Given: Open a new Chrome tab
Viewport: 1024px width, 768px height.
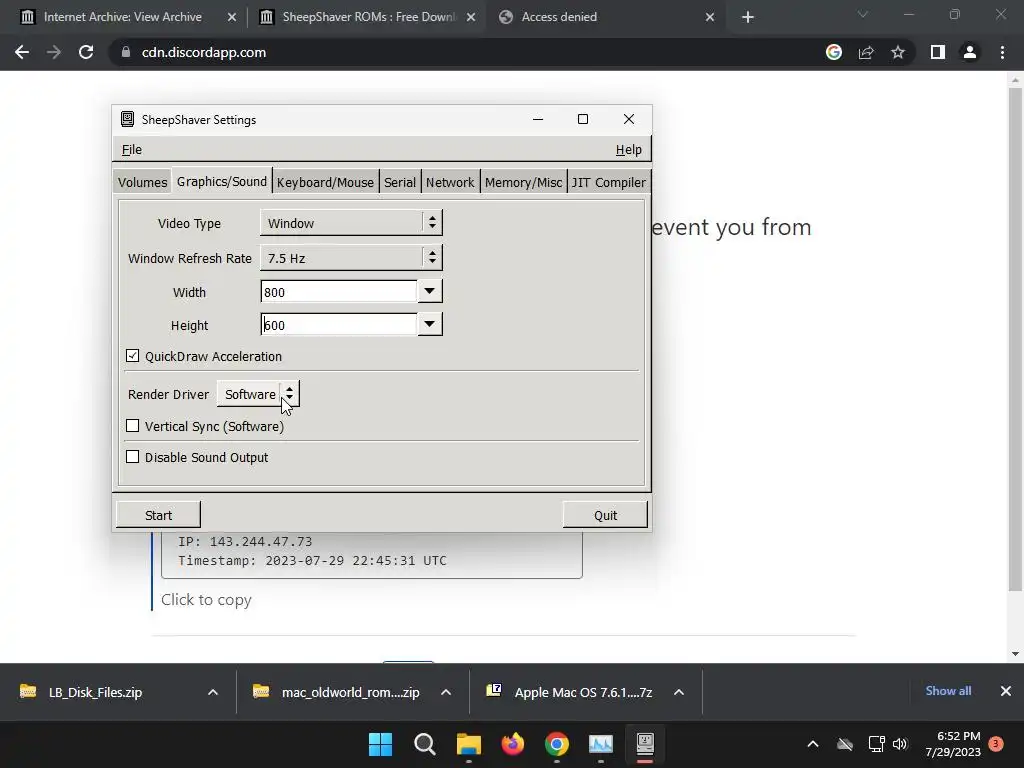Looking at the screenshot, I should coord(748,17).
